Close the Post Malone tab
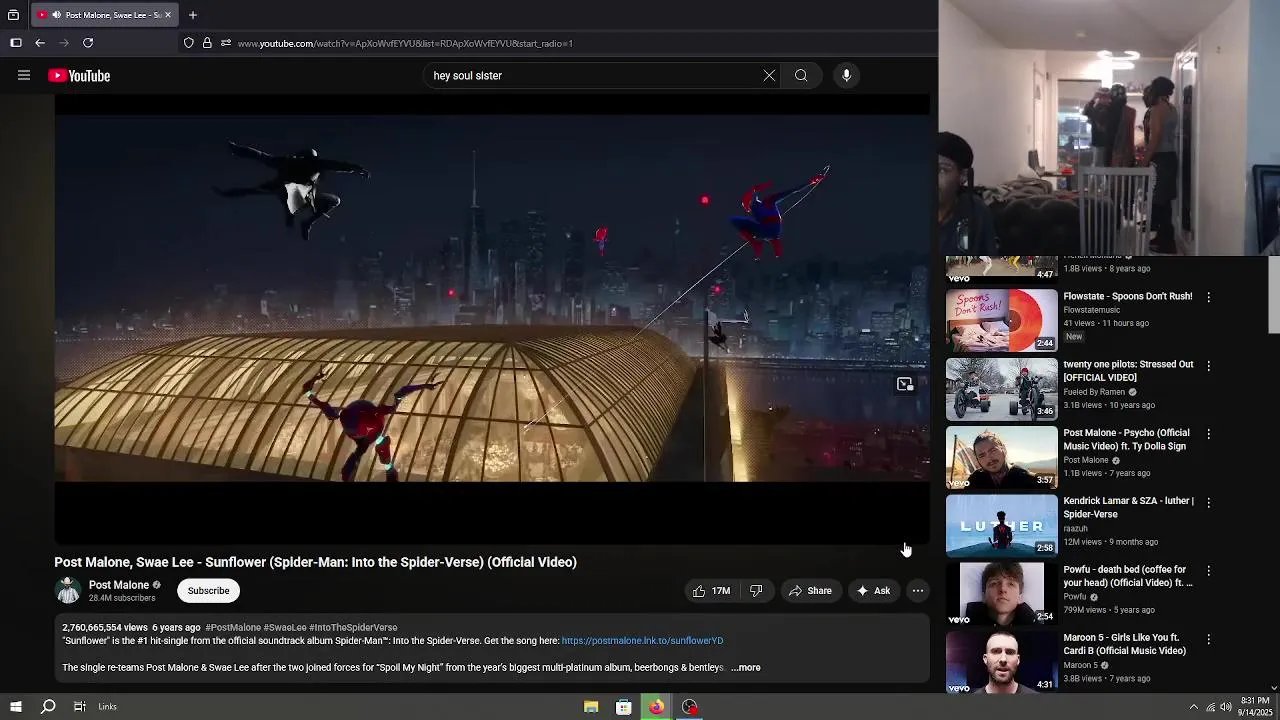The width and height of the screenshot is (1280, 720). click(168, 15)
